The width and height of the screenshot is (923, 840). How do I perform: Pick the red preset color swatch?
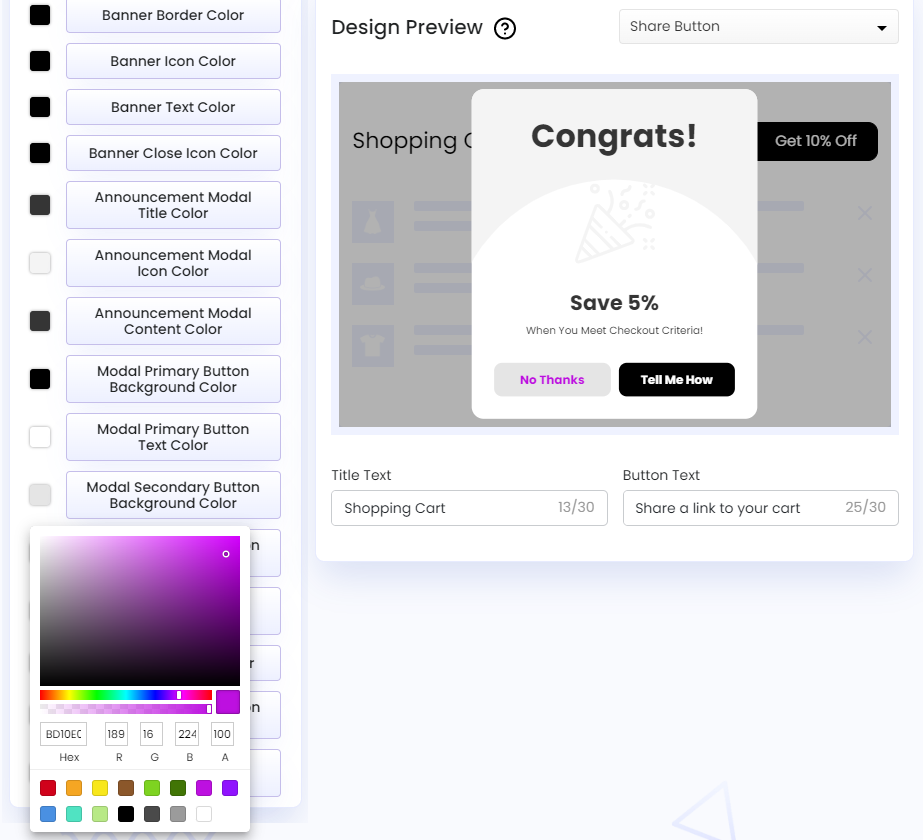pyautogui.click(x=47, y=787)
